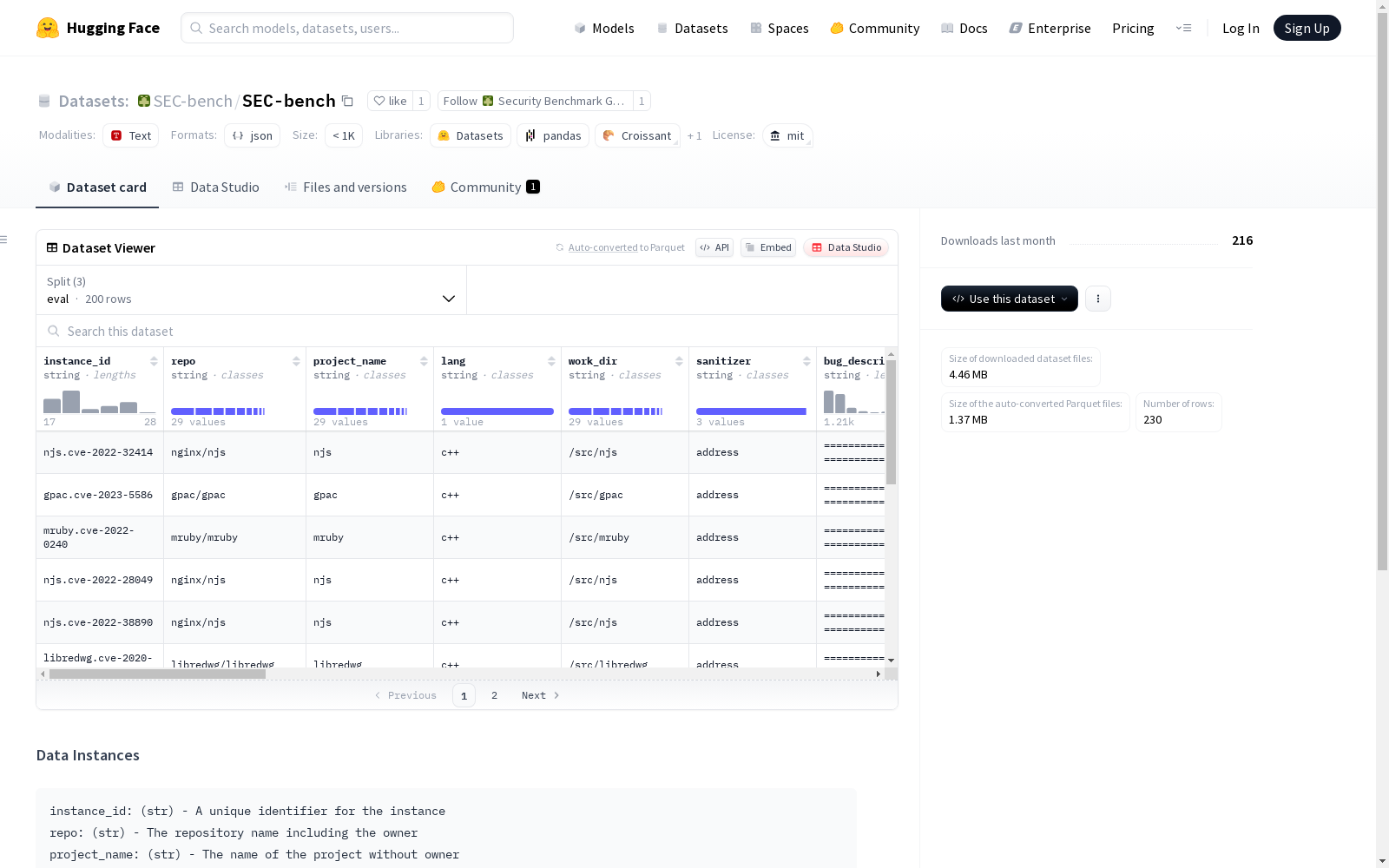Click the Next page button

(540, 695)
